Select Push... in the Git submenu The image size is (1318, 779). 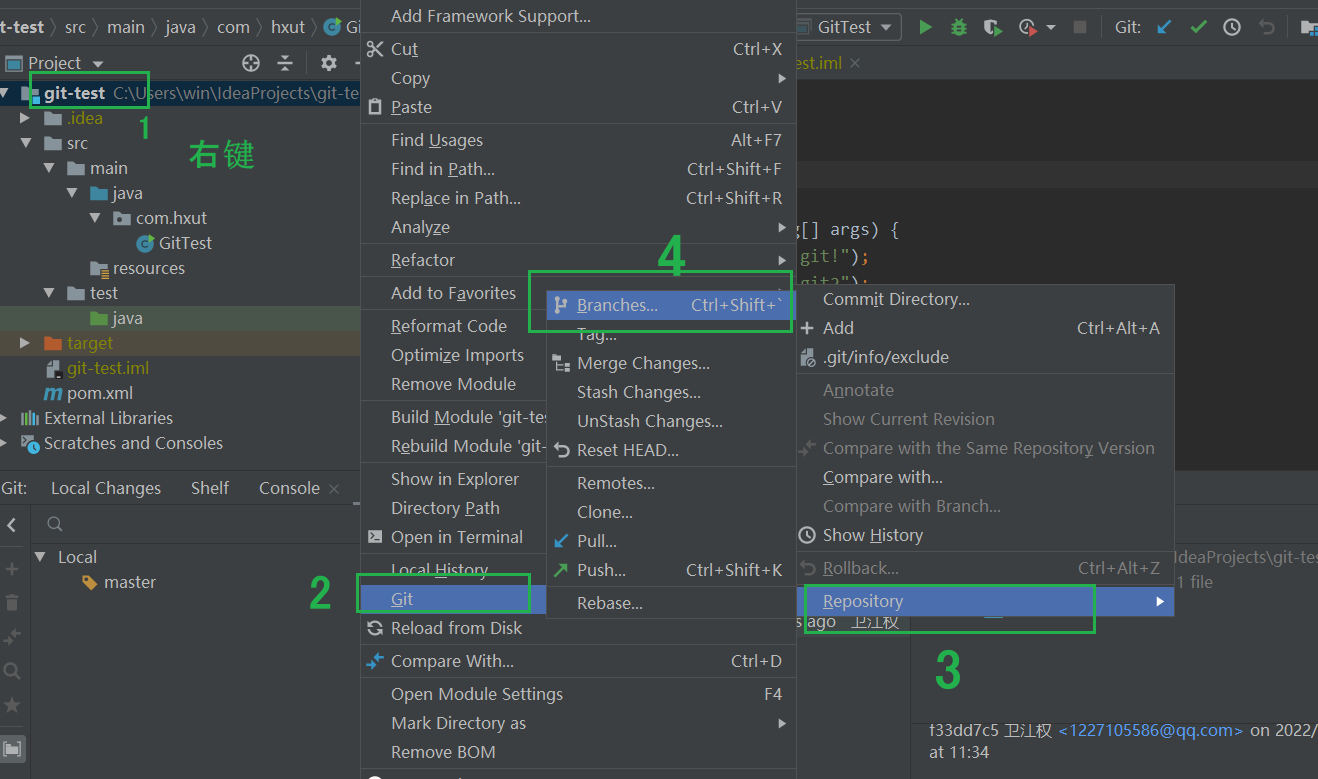[671, 570]
